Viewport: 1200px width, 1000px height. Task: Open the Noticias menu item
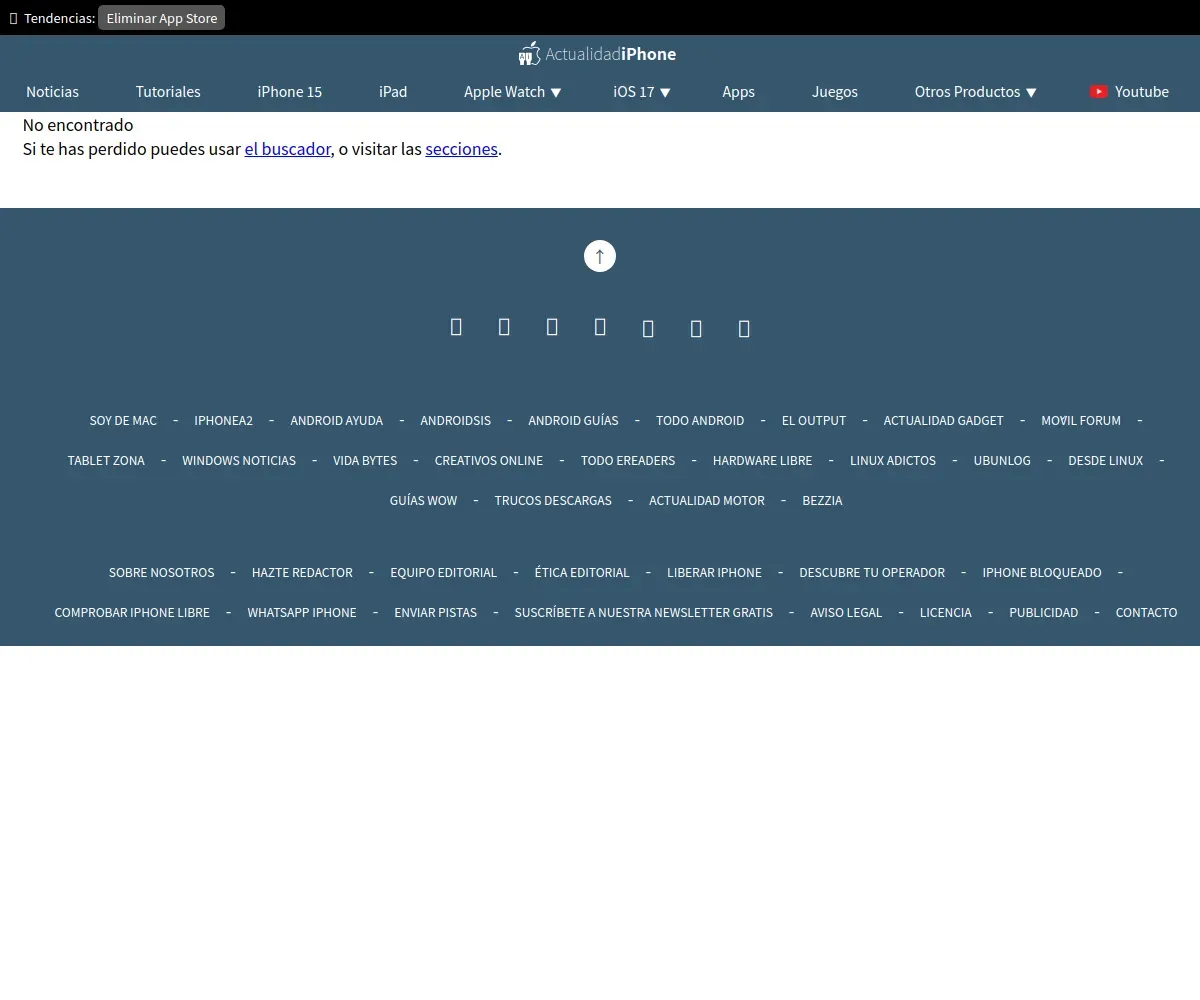coord(52,91)
